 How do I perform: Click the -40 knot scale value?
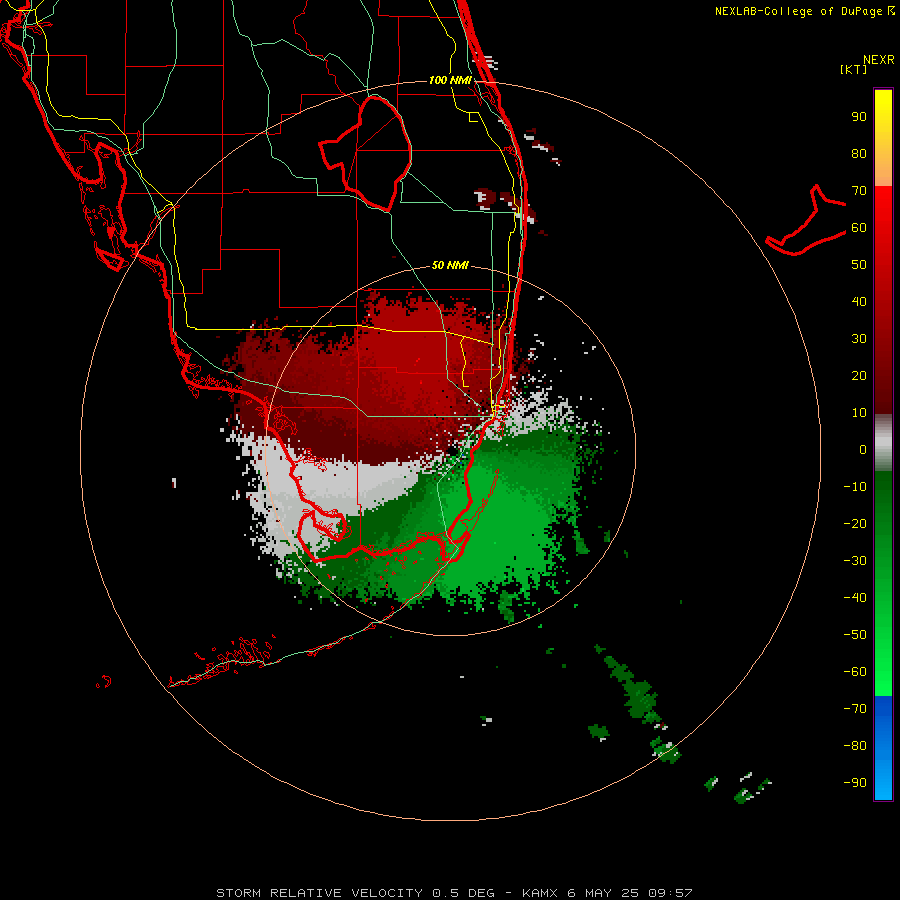855,598
